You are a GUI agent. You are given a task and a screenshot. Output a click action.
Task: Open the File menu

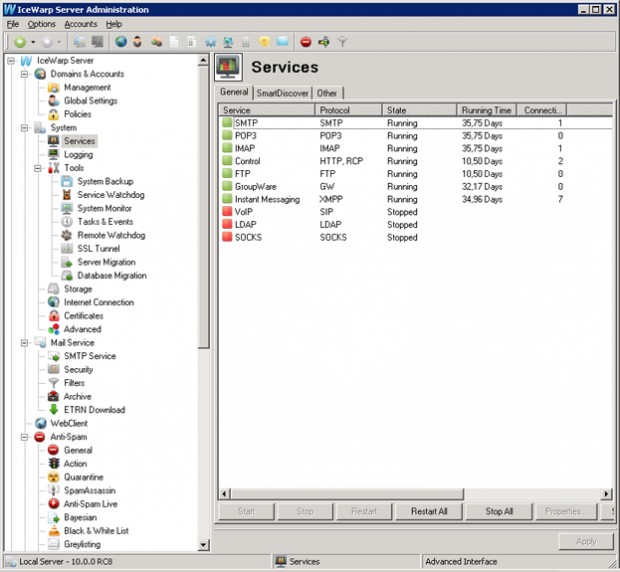(x=13, y=24)
